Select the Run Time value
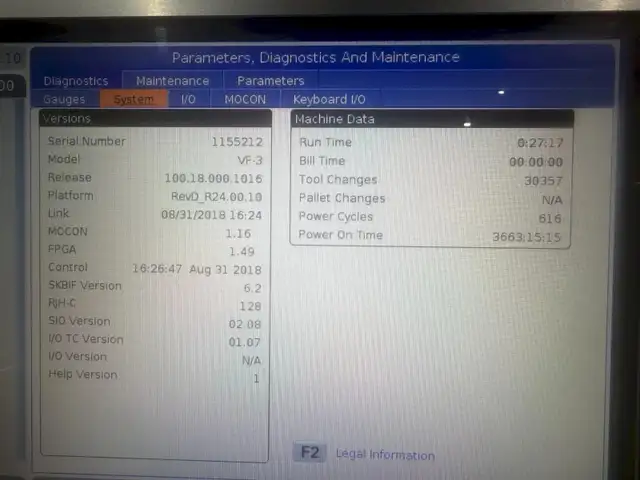The width and height of the screenshot is (640, 480). point(539,143)
